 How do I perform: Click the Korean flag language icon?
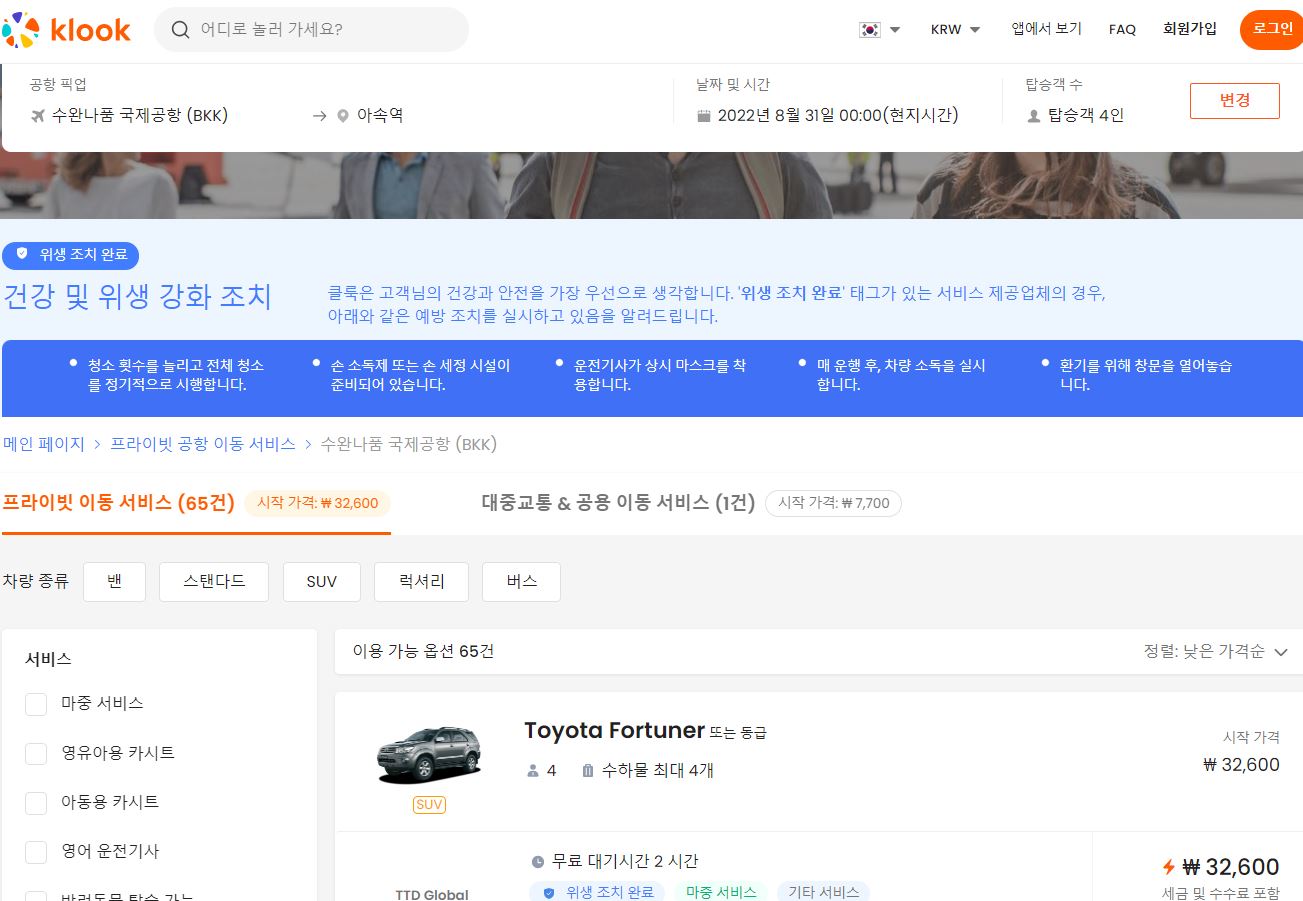pos(869,29)
